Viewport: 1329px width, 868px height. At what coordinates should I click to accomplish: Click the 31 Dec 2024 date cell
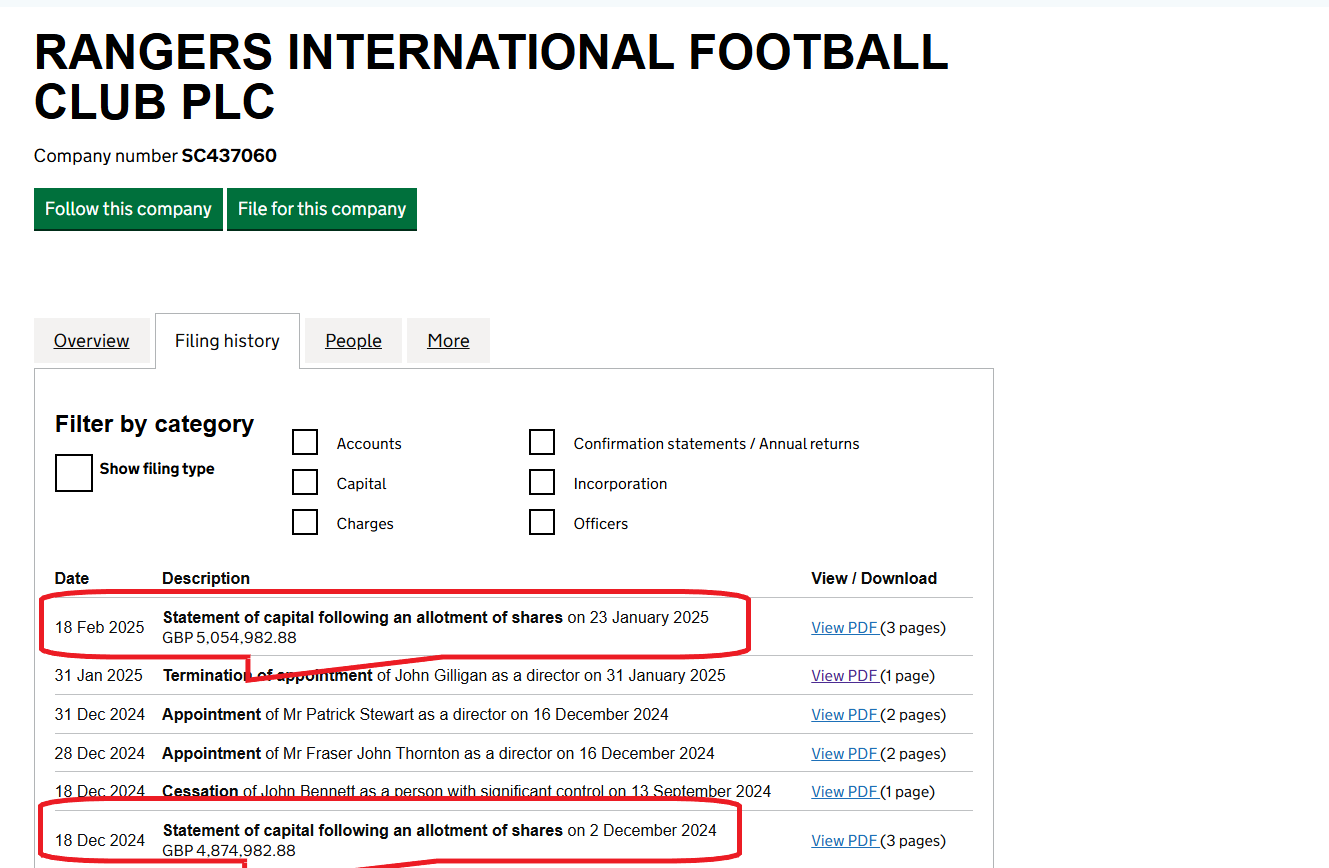pyautogui.click(x=100, y=715)
